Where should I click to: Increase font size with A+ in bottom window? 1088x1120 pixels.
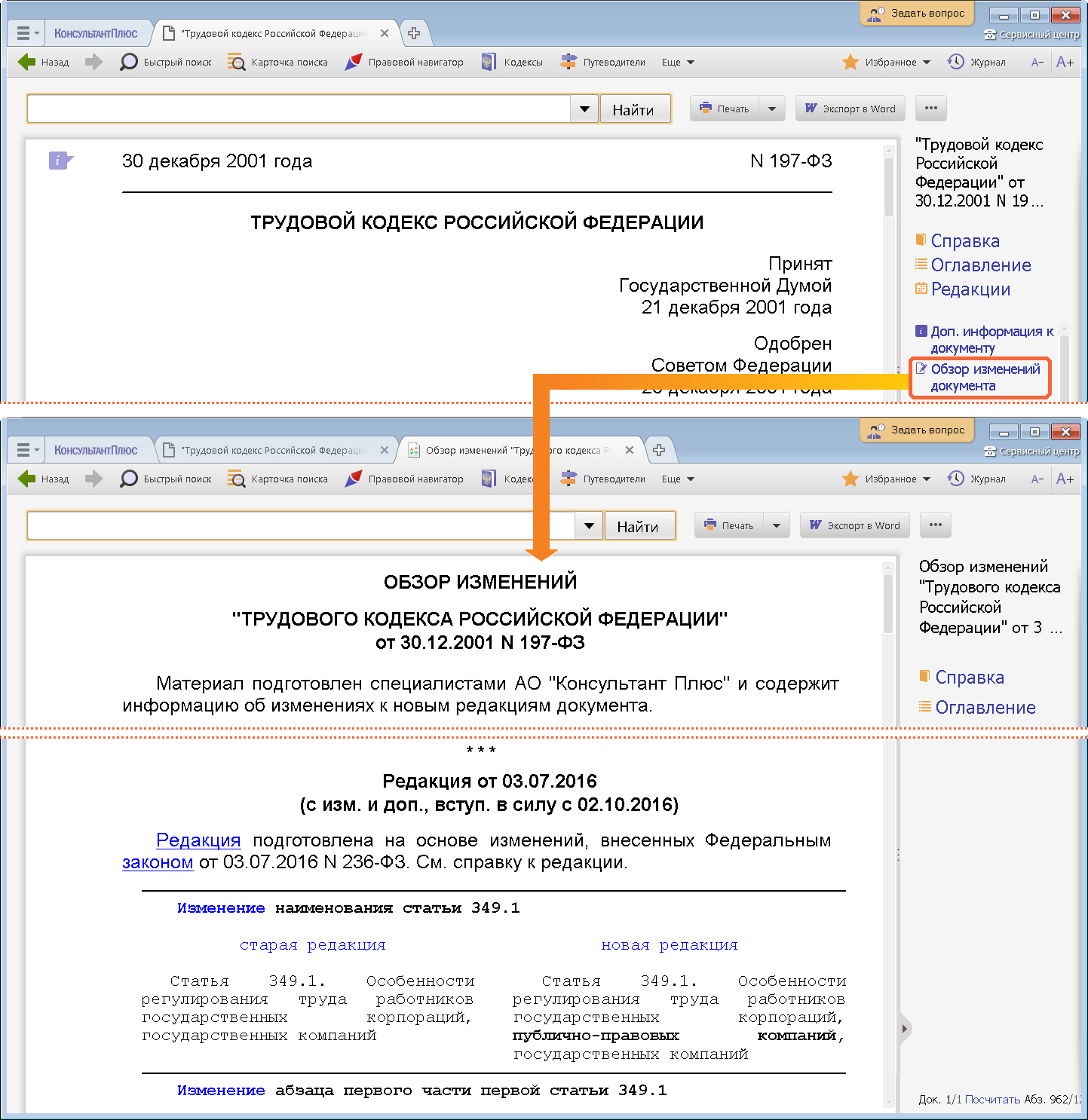tap(1065, 479)
